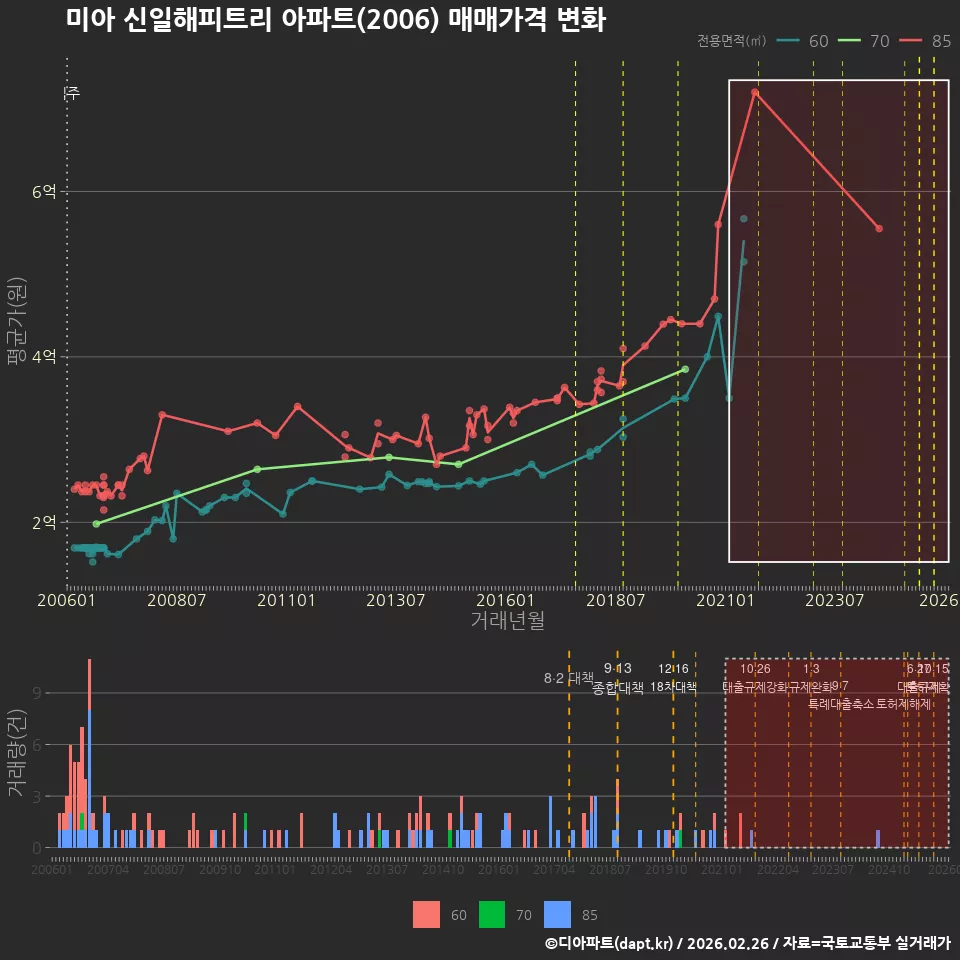This screenshot has height=960, width=960.
Task: Select the teal 60 line in top legend
Action: 788,41
